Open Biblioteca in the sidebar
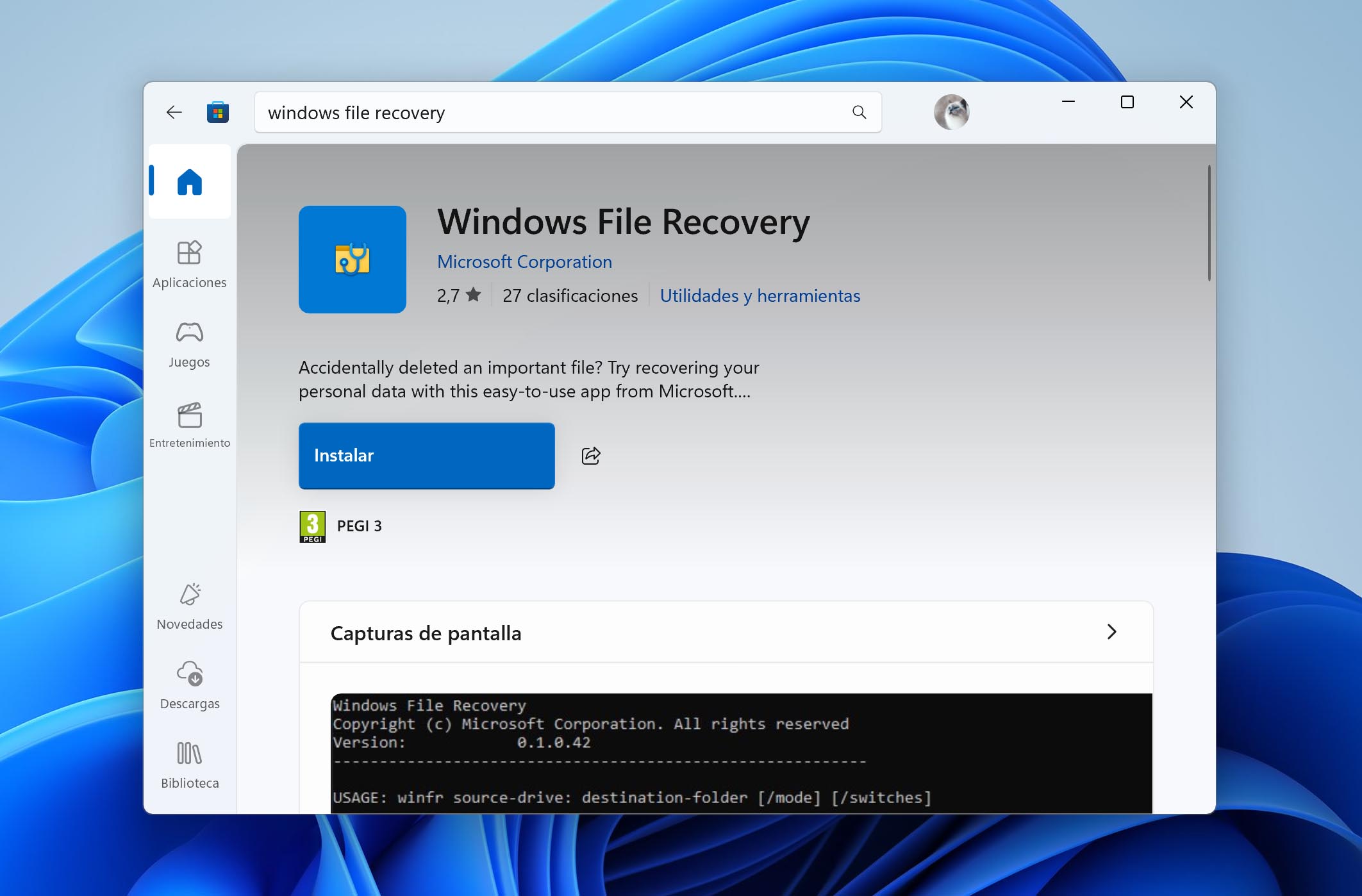 pos(190,765)
